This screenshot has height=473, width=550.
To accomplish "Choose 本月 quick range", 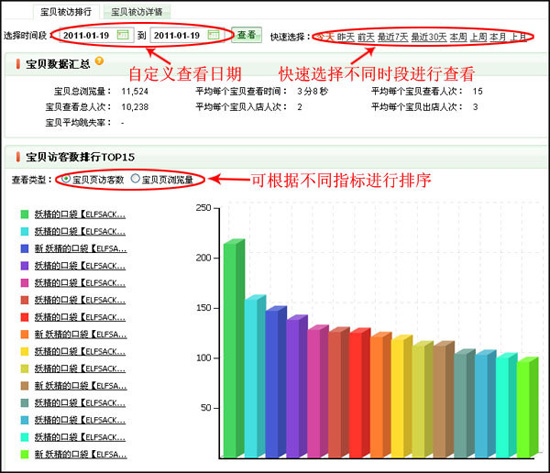I will pyautogui.click(x=498, y=37).
